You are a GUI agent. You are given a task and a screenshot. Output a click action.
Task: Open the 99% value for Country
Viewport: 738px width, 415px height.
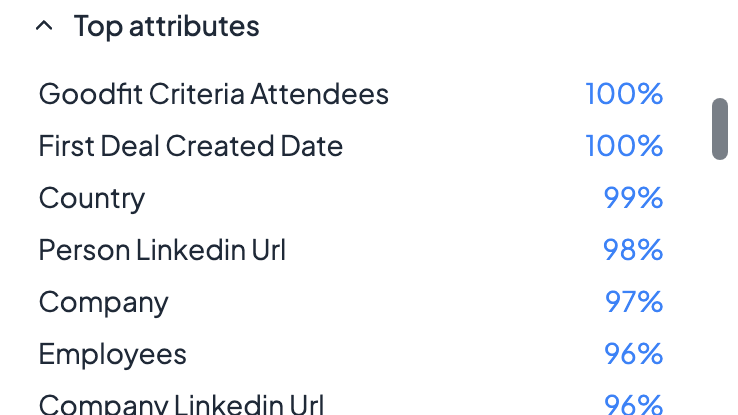(633, 198)
